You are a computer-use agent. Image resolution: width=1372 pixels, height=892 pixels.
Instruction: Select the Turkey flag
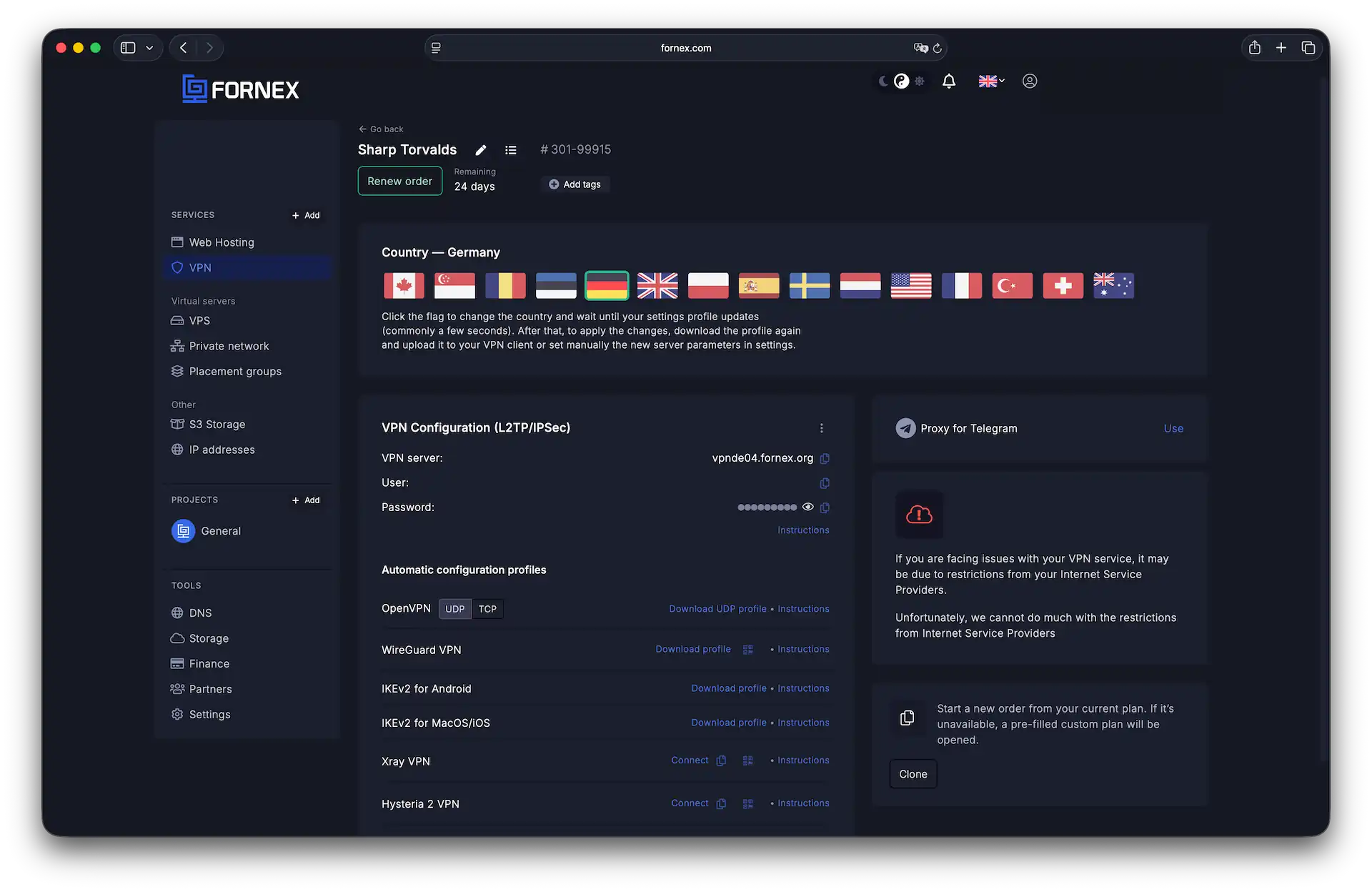[x=1013, y=286]
